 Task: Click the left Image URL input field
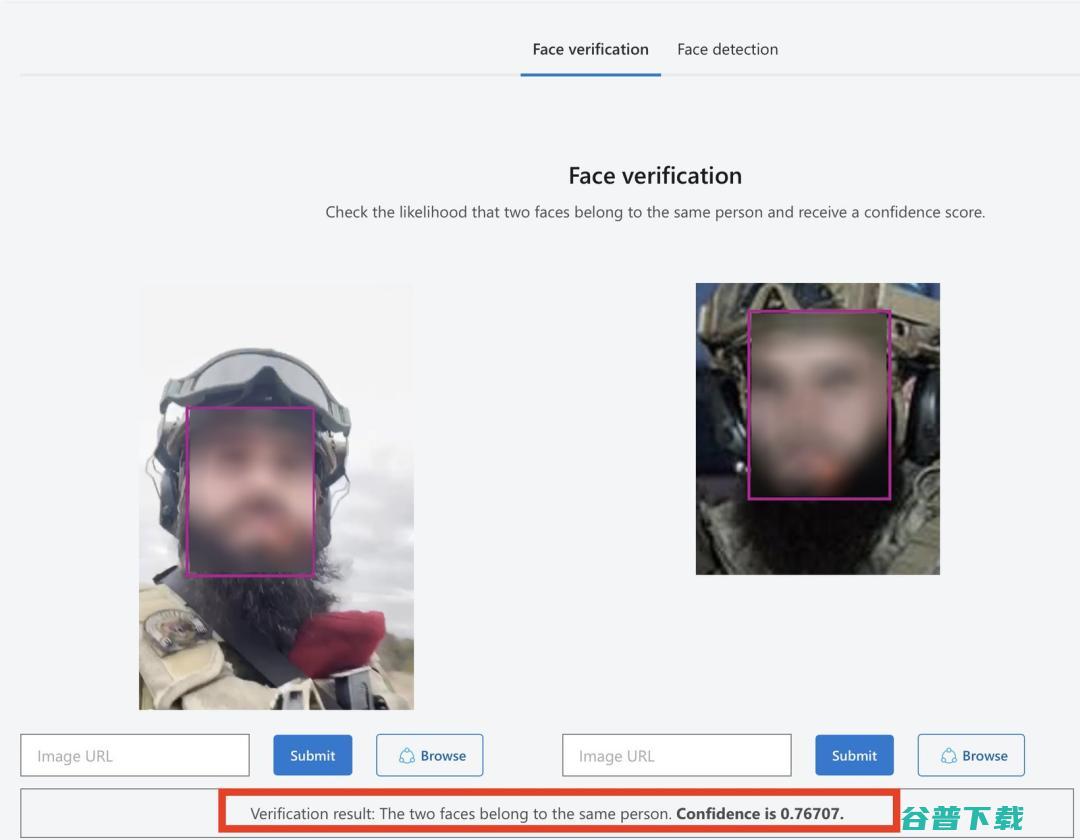coord(135,755)
